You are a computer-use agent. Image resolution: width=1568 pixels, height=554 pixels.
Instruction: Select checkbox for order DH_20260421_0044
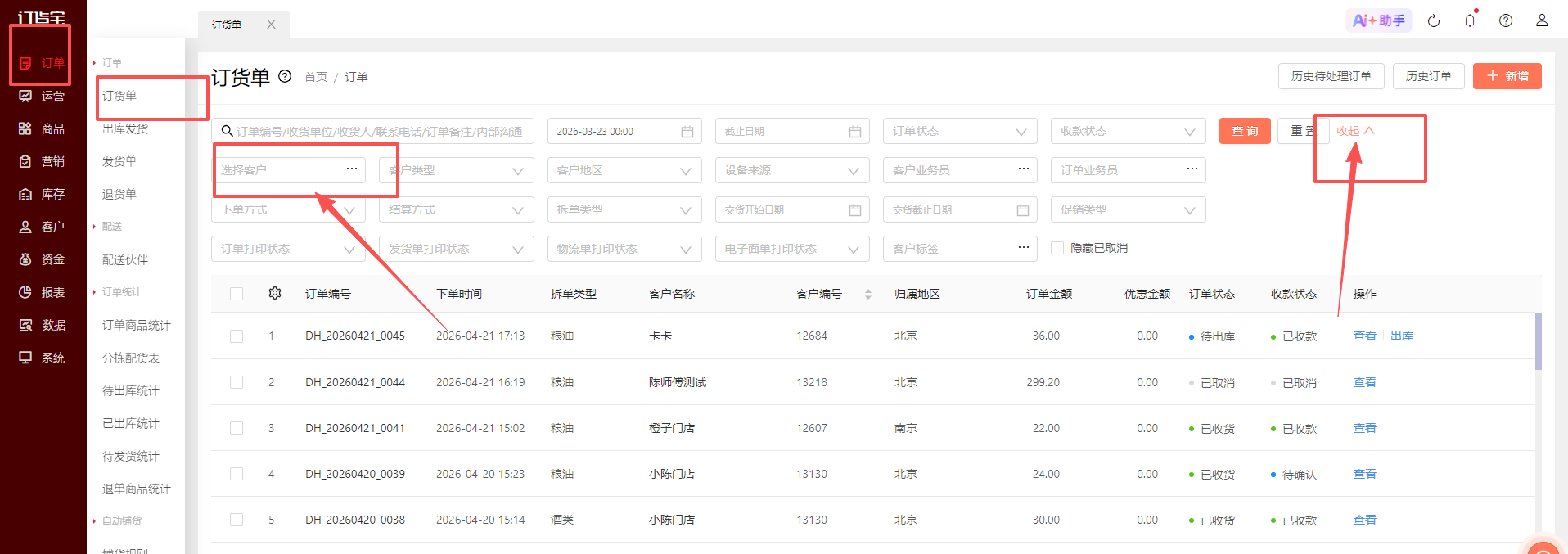pos(237,382)
